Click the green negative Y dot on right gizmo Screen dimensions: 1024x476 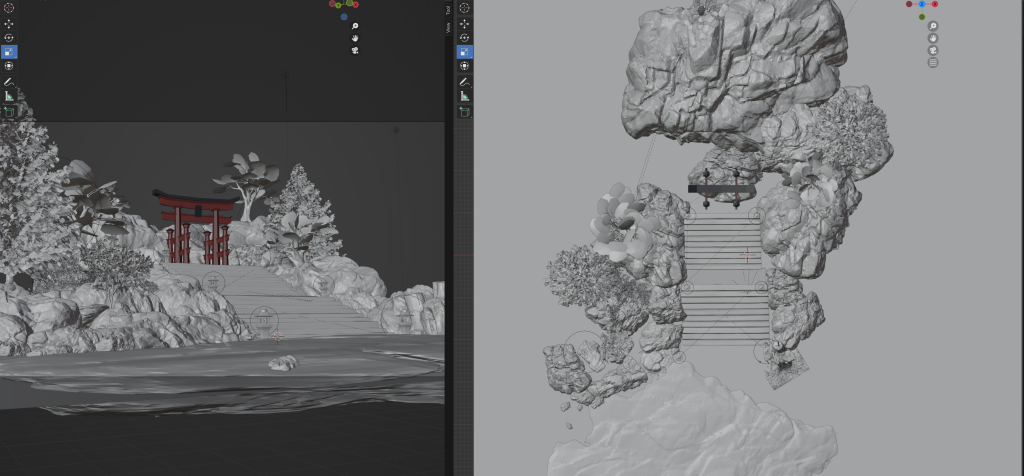tap(921, 17)
